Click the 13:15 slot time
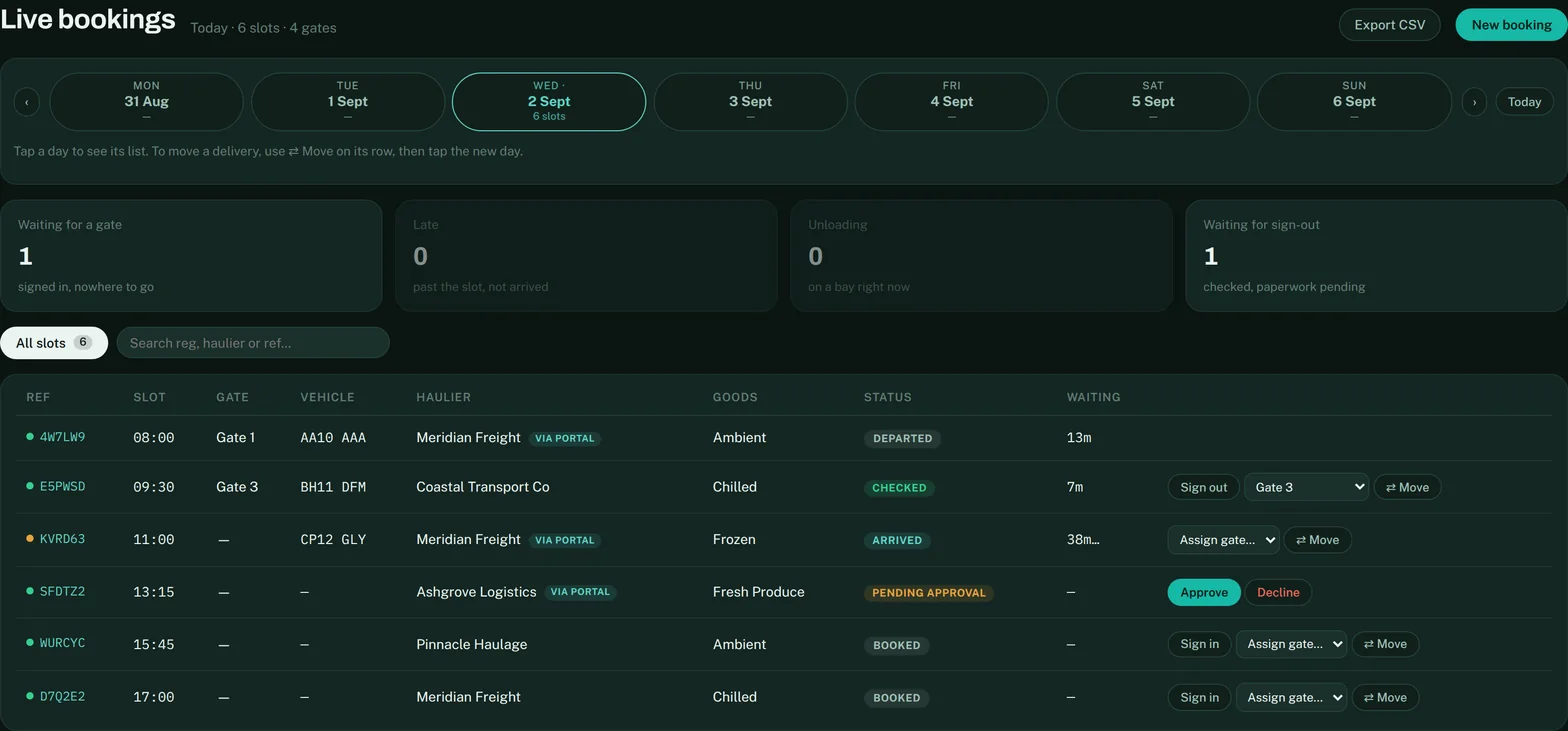Screen dimensions: 1568x731 [154, 592]
